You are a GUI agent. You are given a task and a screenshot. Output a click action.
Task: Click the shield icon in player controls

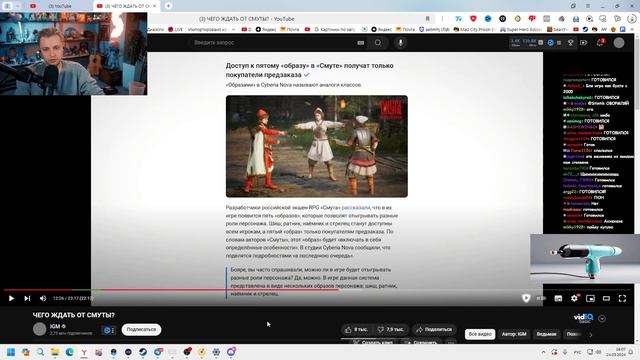(x=526, y=298)
